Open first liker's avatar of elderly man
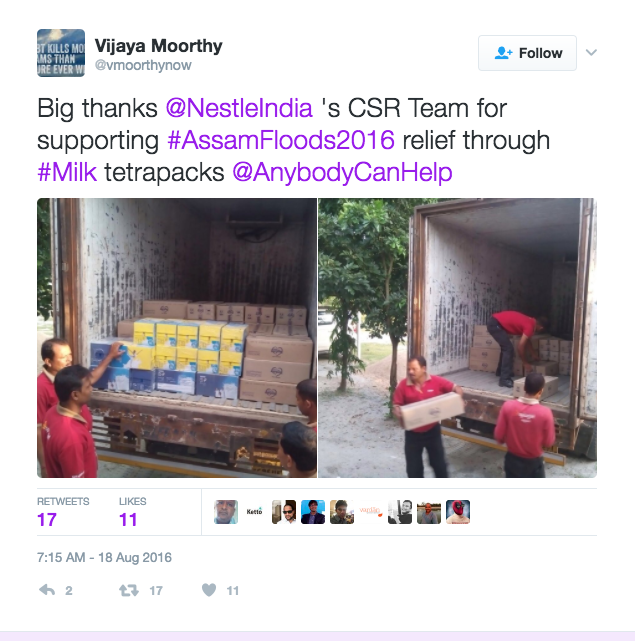 [x=226, y=512]
